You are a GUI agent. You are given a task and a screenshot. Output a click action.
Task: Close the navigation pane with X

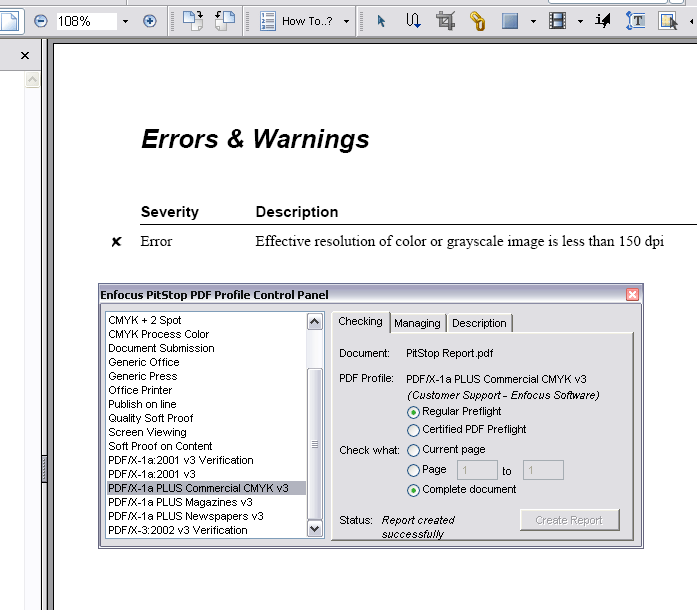click(25, 55)
